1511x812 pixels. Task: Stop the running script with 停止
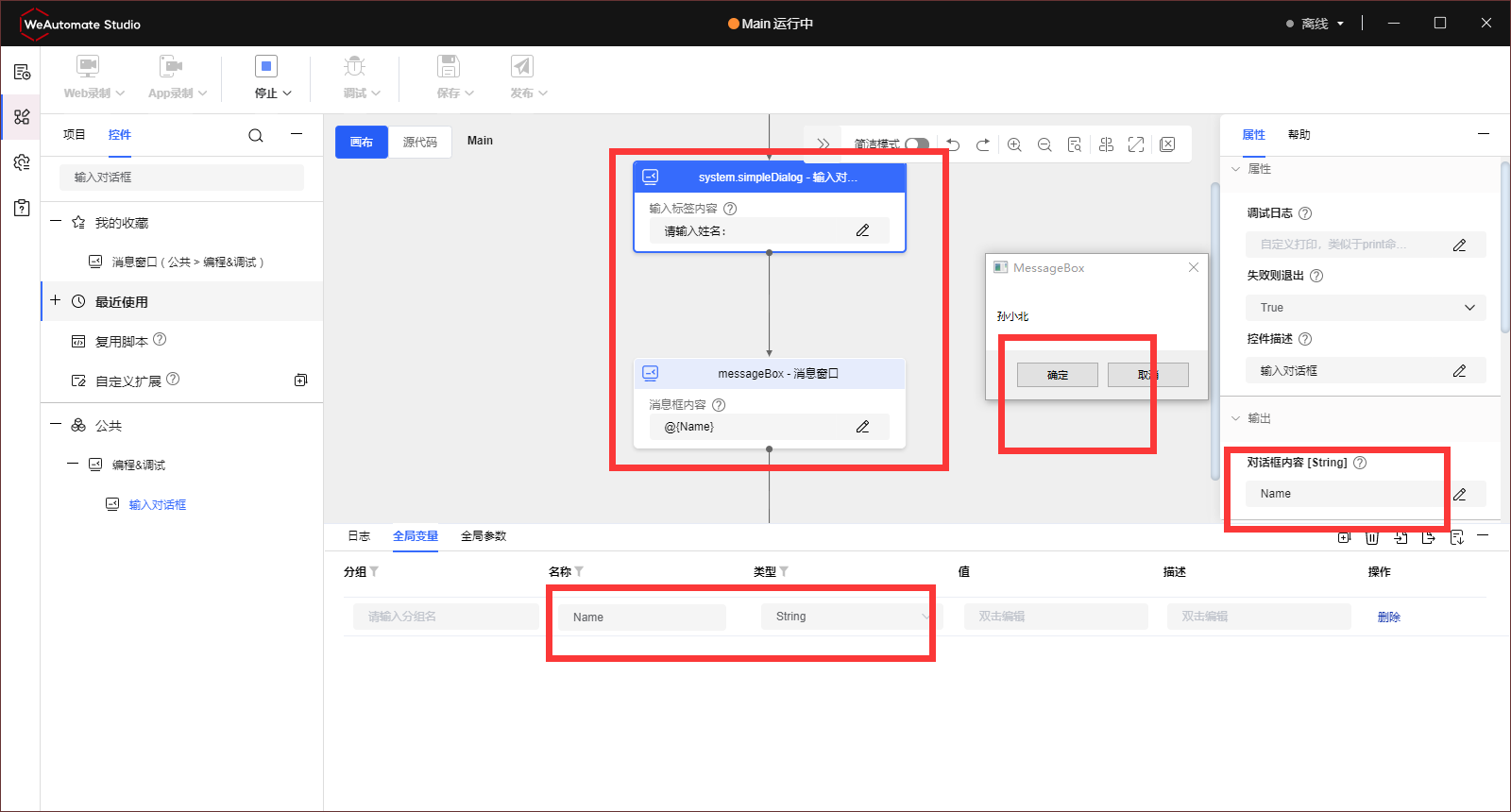[273, 77]
